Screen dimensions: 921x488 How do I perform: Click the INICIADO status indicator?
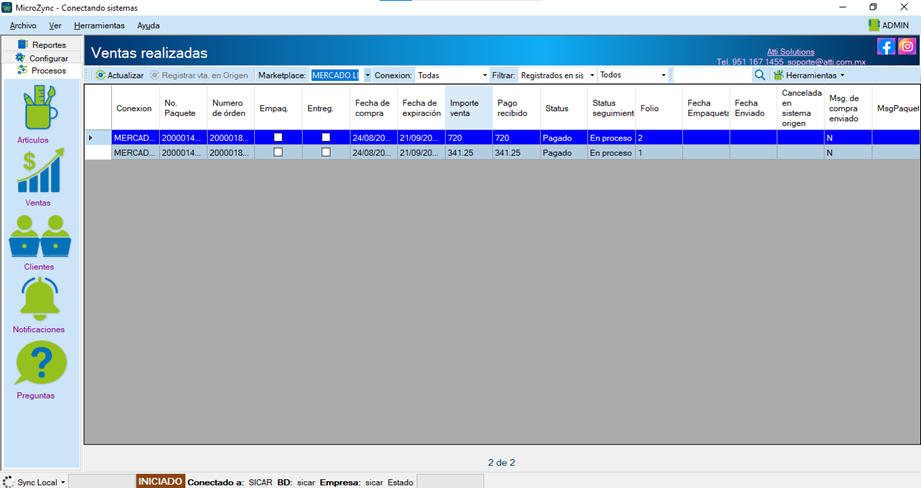click(x=160, y=482)
